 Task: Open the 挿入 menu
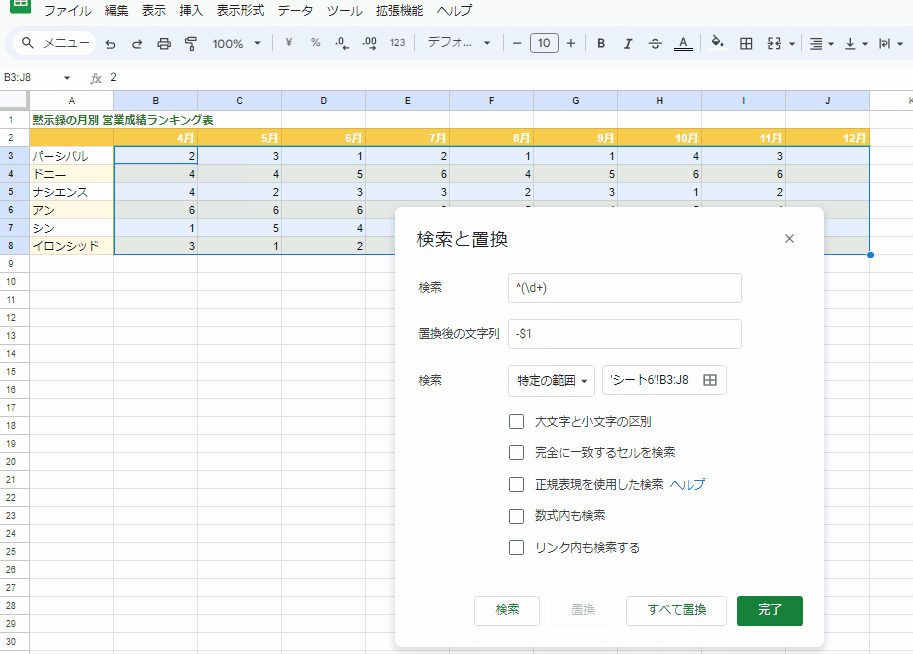(191, 10)
